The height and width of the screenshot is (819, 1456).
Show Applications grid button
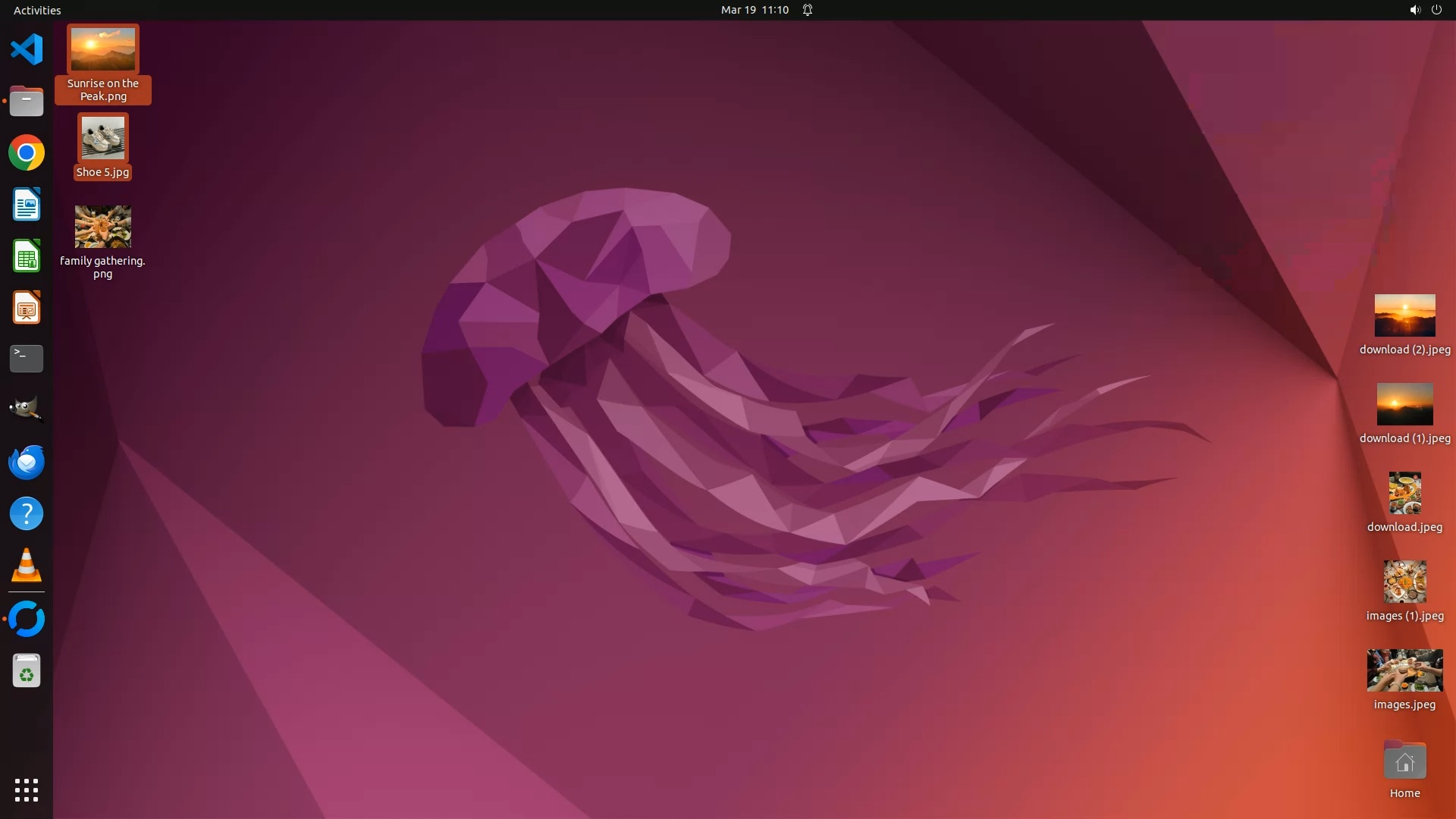27,790
